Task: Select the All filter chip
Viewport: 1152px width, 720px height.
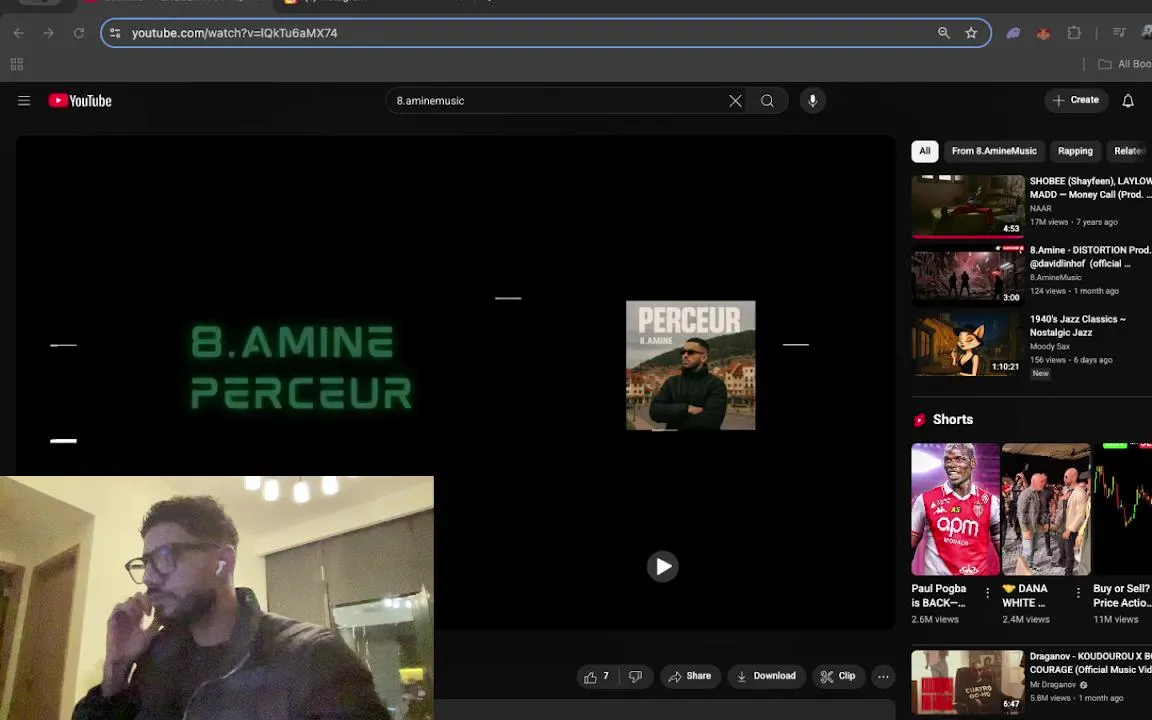Action: [x=925, y=151]
